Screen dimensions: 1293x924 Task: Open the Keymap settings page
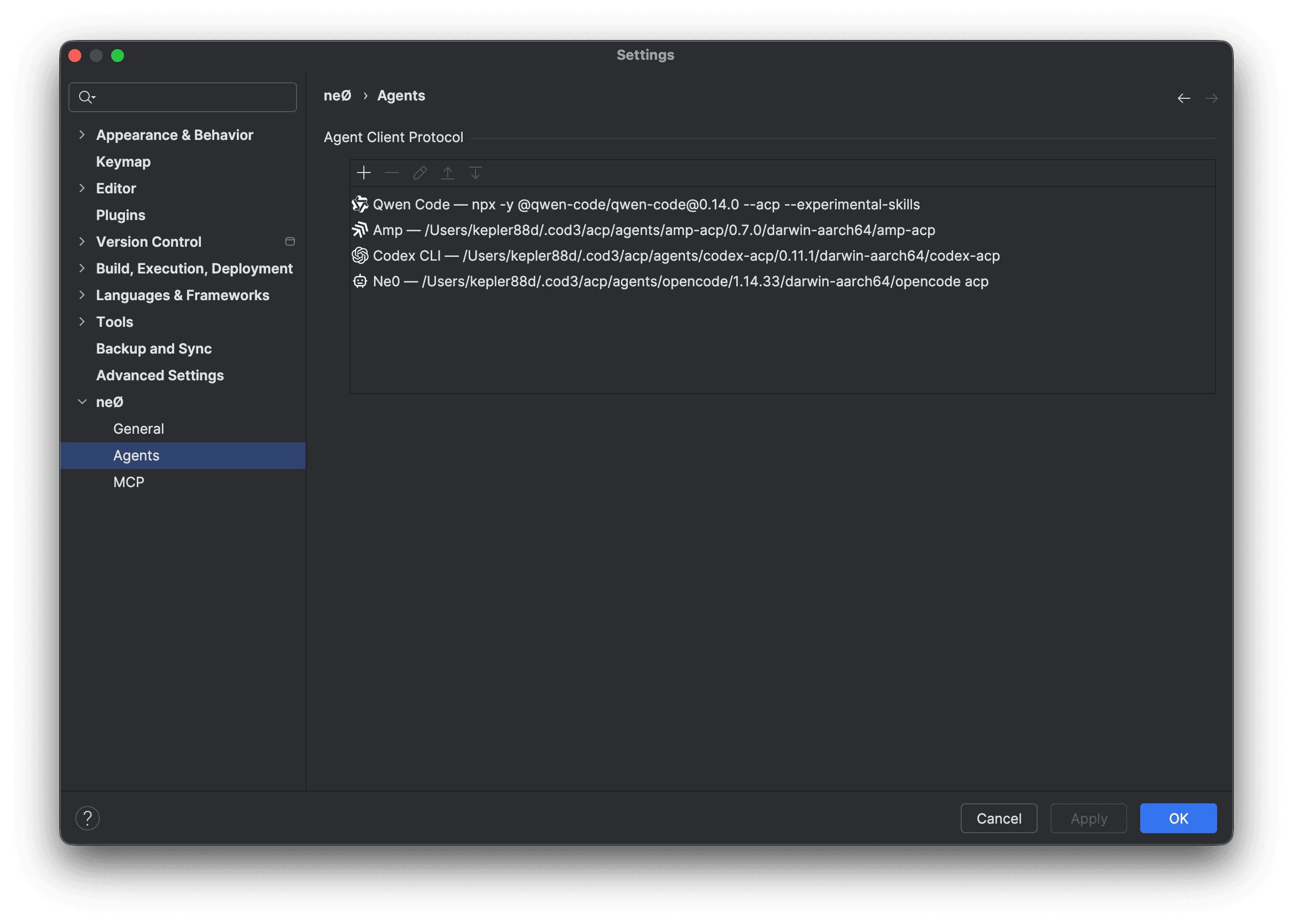[x=123, y=162]
